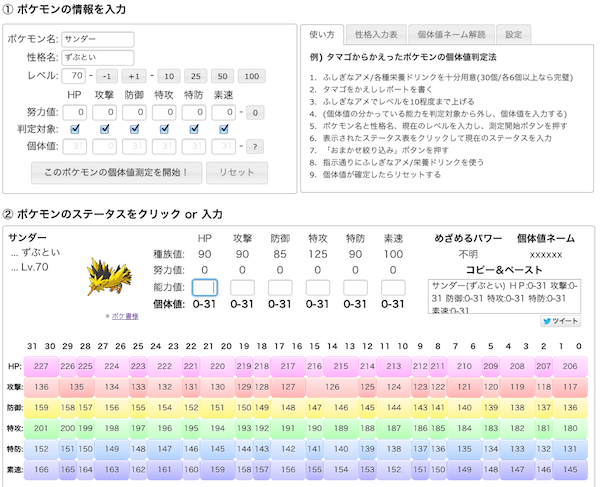
Task: Open the ポケ書様 link
Action: click(125, 316)
